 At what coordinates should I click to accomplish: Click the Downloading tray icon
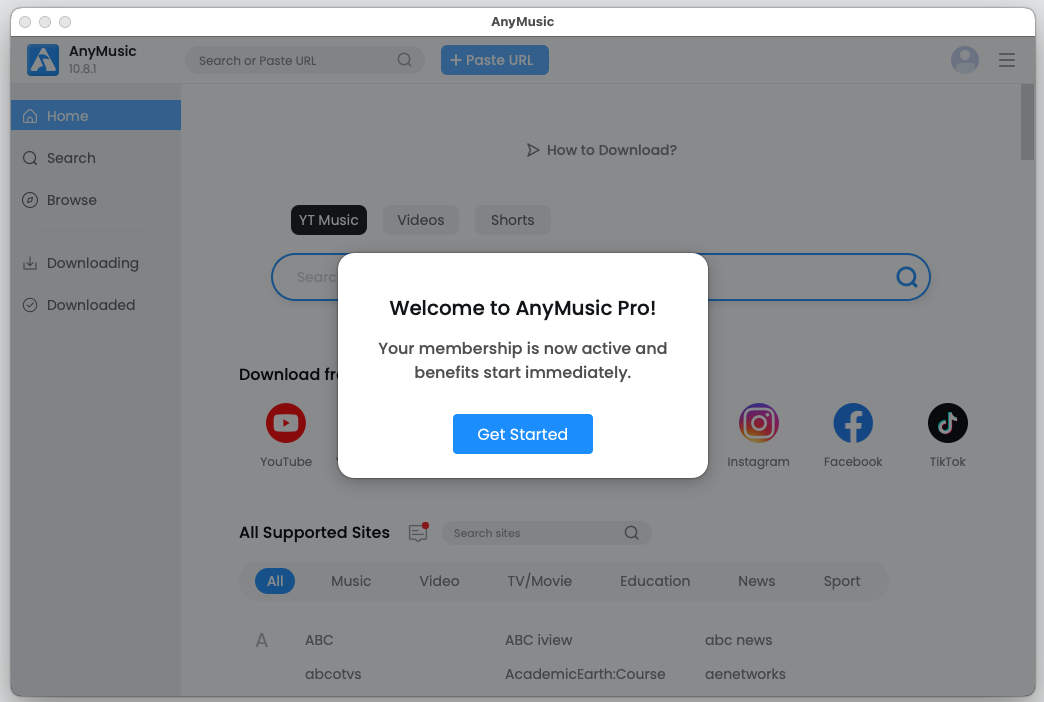click(x=30, y=263)
